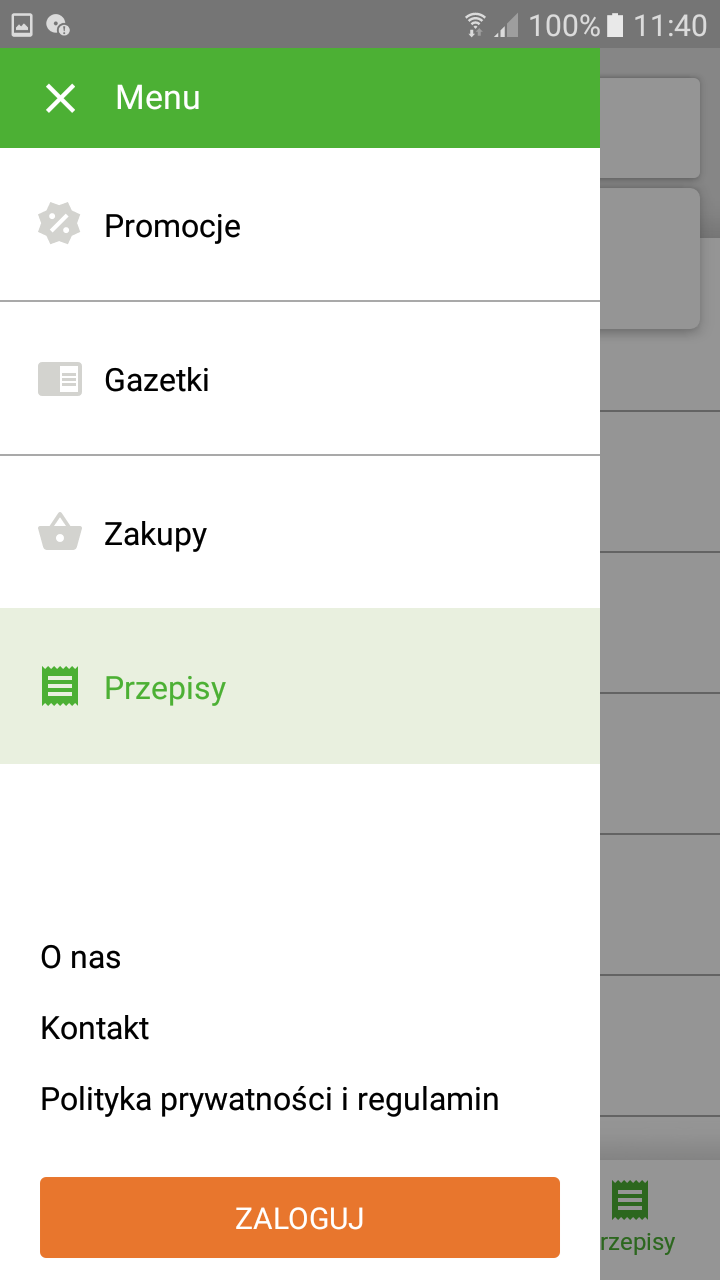Image resolution: width=720 pixels, height=1280 pixels.
Task: Select the highlighted Przepisy menu entry
Action: (165, 688)
